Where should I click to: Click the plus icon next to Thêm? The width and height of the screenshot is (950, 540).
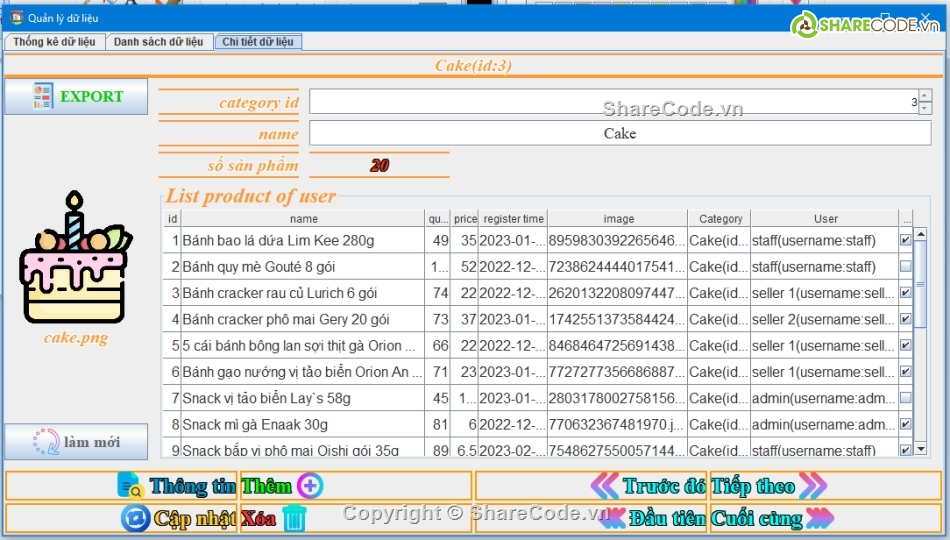pyautogui.click(x=310, y=486)
